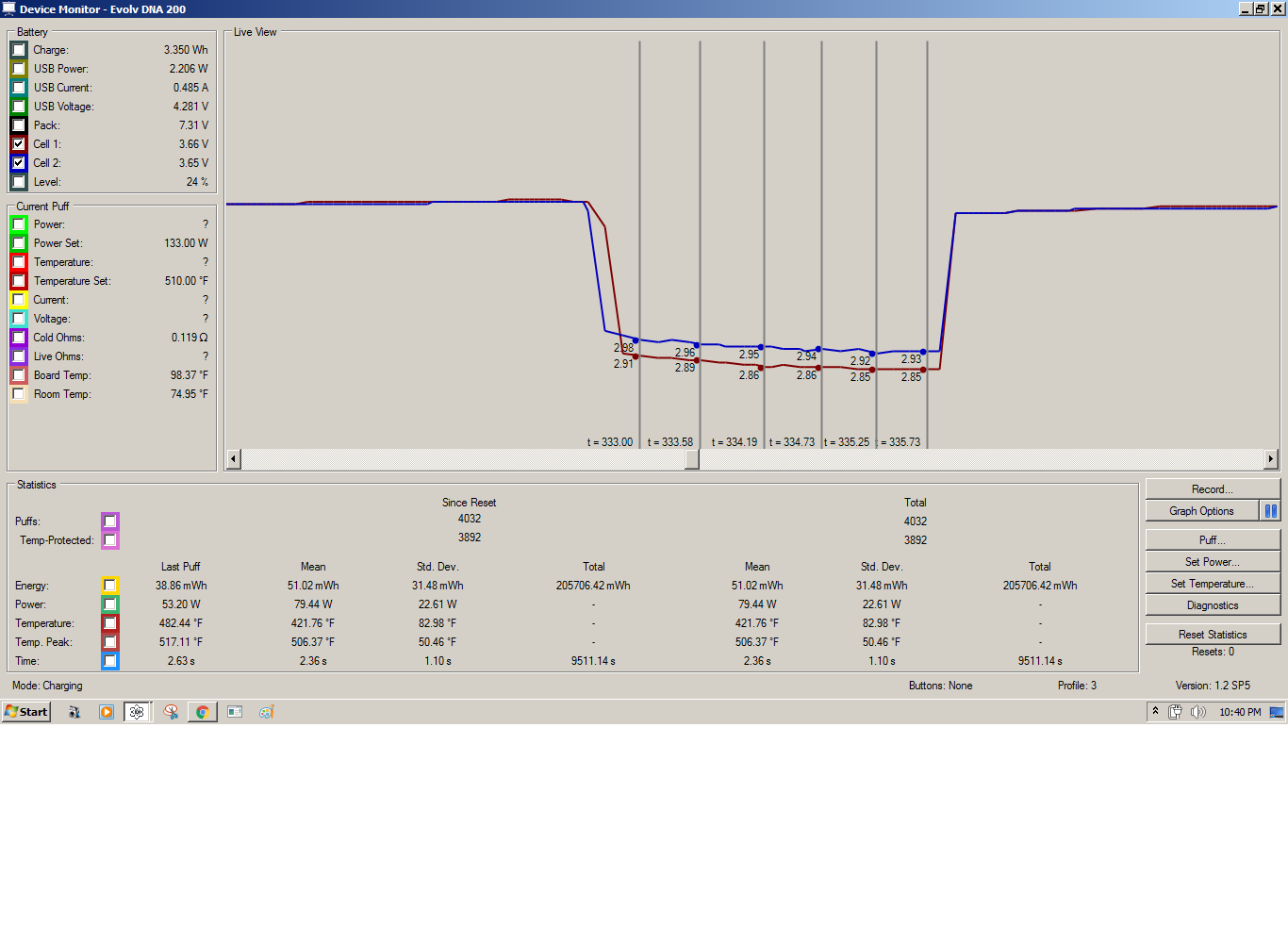Pause the live graph view
This screenshot has width=1288, height=943.
pos(1270,511)
